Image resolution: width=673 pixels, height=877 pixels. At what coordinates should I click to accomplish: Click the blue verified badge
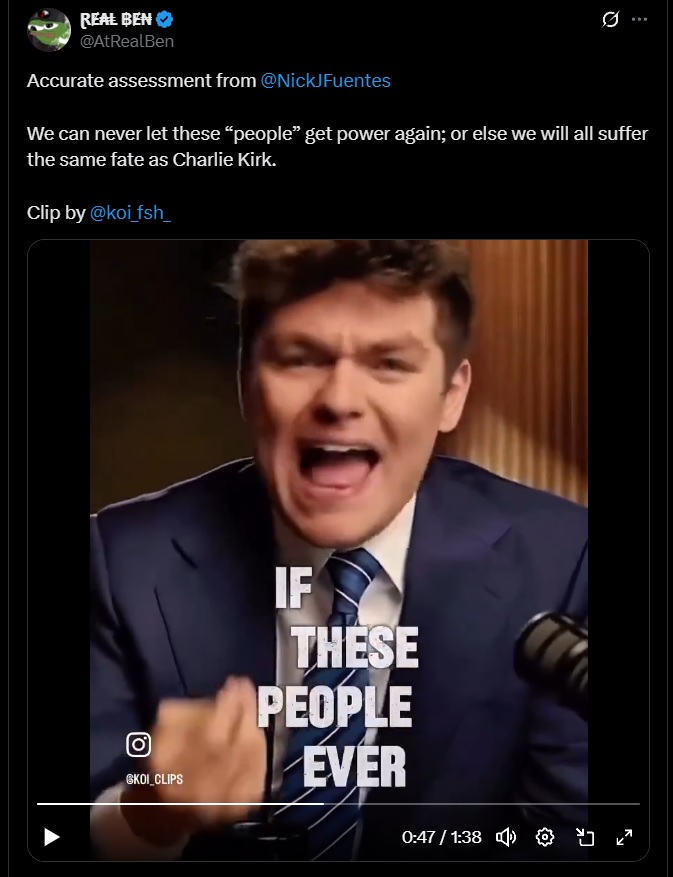164,20
